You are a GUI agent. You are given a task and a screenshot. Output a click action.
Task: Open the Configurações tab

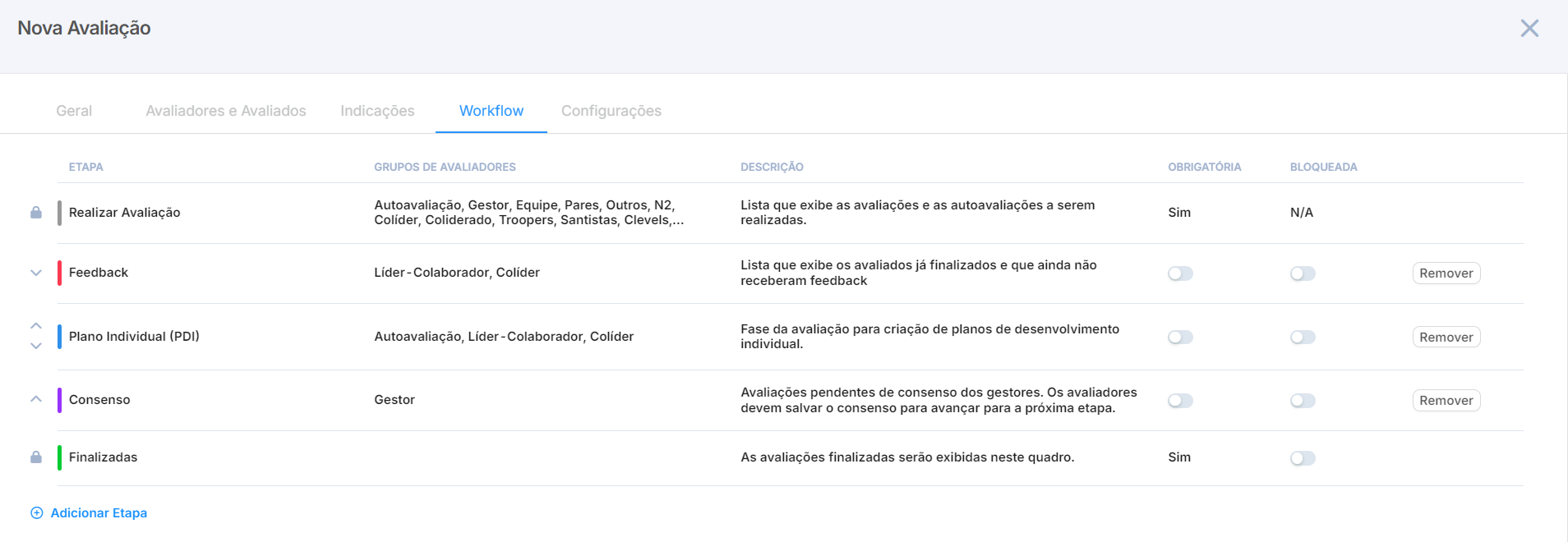(611, 111)
